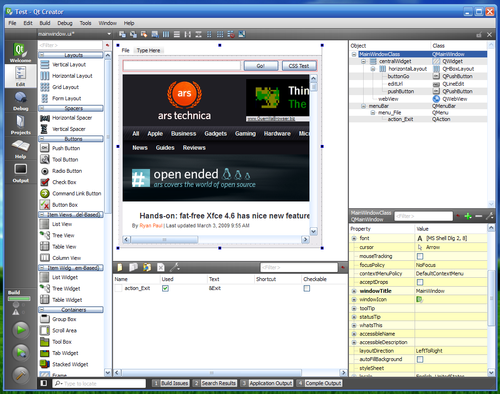500x394 pixels.
Task: Collapse centralWidget tree node
Action: click(364, 61)
